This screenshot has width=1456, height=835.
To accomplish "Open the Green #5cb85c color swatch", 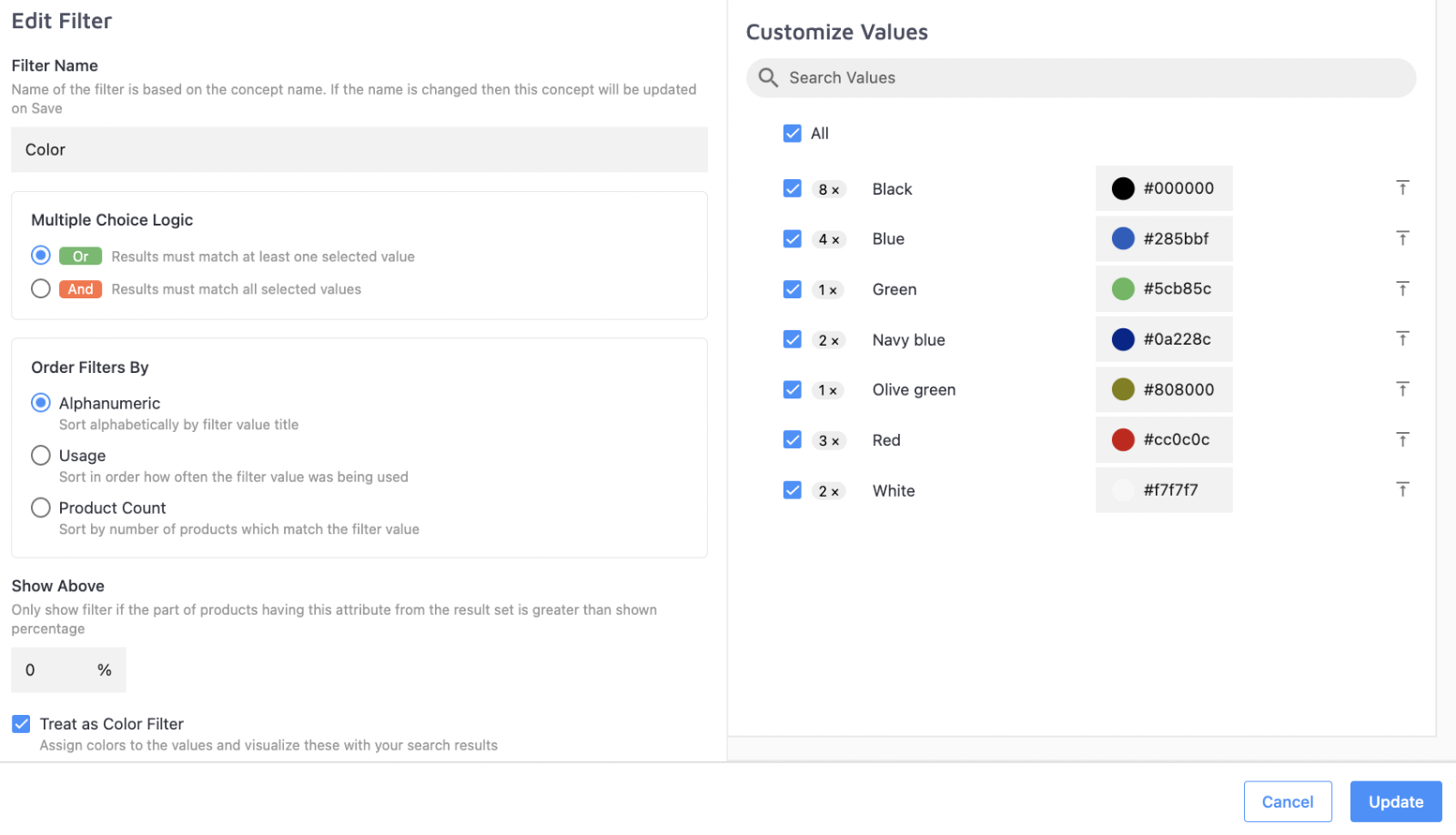I will [x=1123, y=289].
